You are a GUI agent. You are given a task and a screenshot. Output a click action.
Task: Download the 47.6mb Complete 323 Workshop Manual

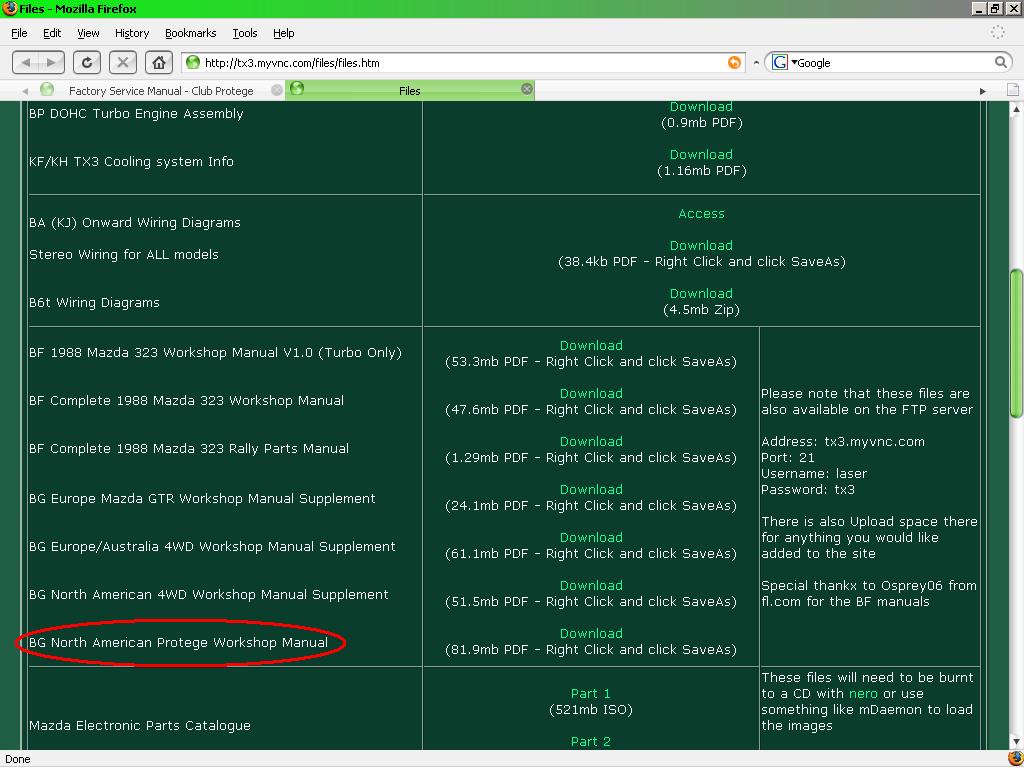591,394
